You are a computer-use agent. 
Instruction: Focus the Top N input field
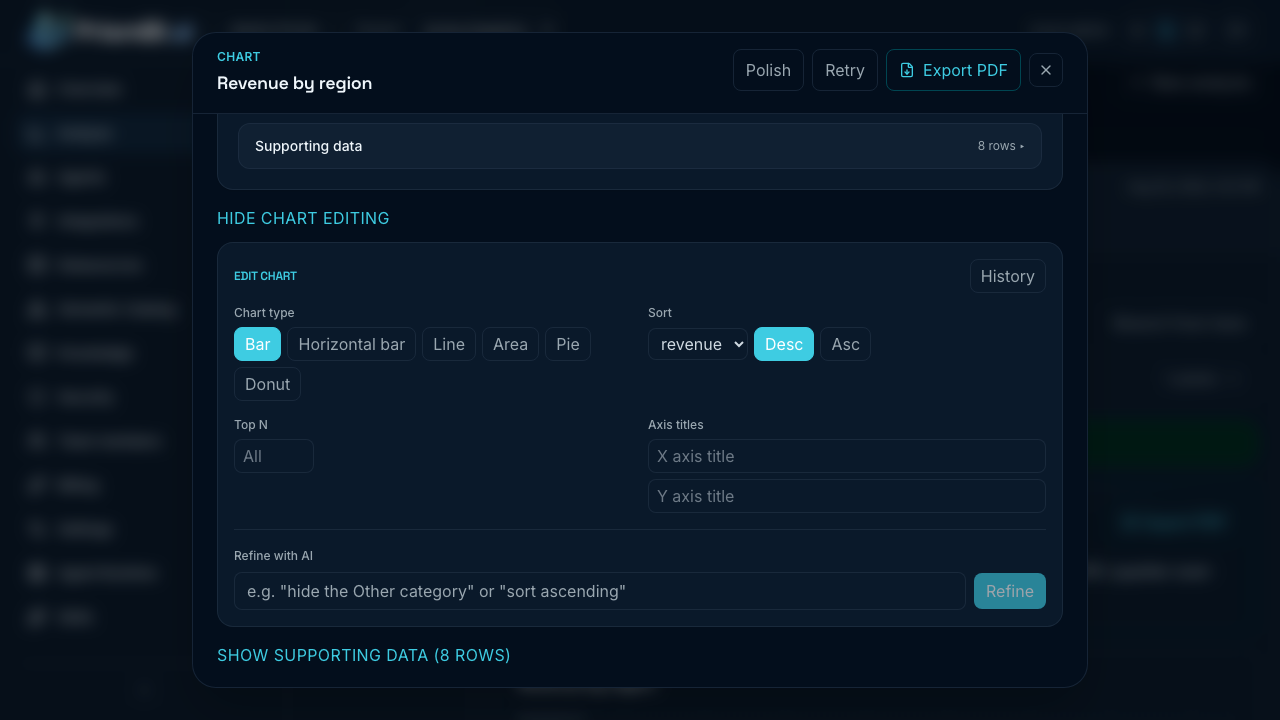pos(274,456)
